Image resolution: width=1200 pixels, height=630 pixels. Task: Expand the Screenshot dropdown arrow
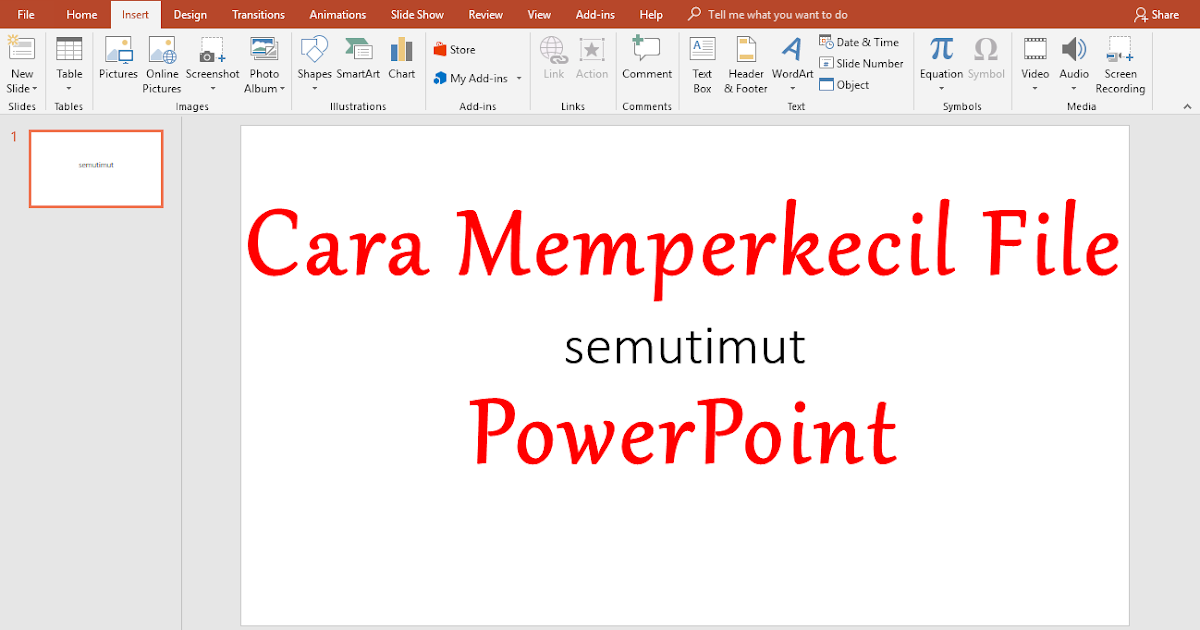click(213, 89)
